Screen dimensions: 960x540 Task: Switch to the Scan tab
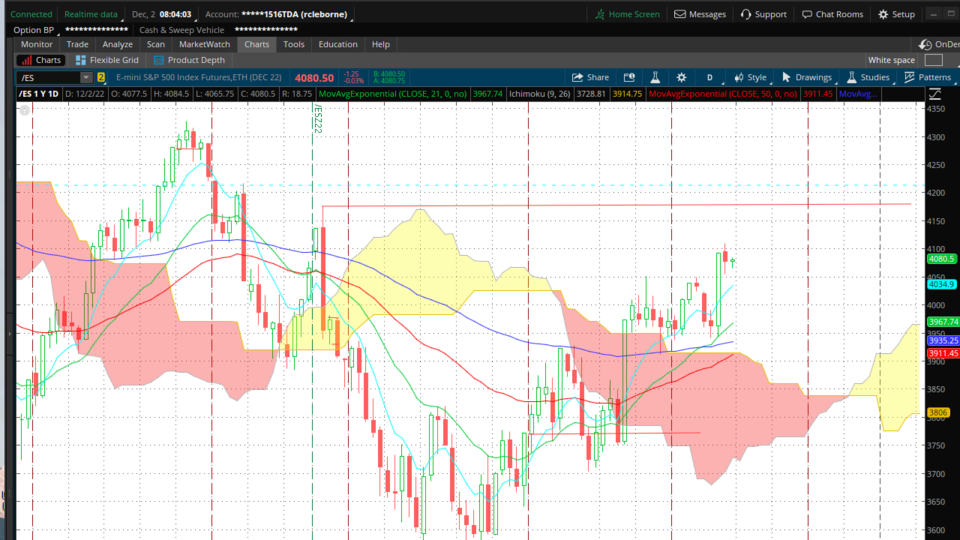(x=156, y=44)
